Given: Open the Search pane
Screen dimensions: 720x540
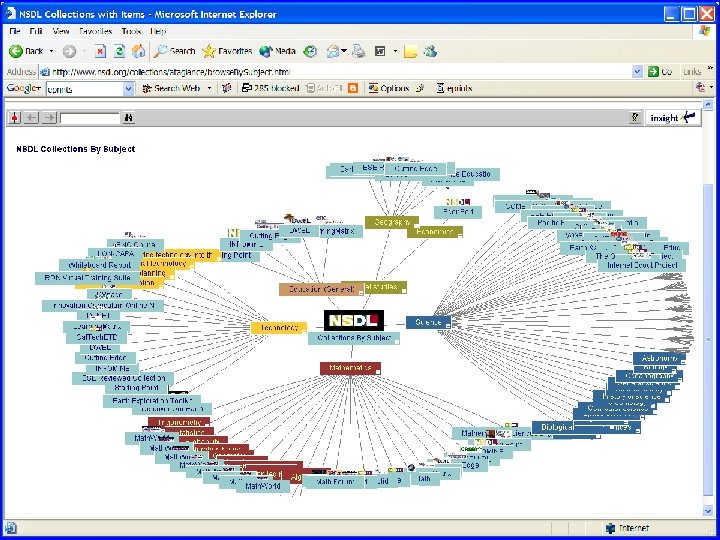Looking at the screenshot, I should tap(174, 51).
